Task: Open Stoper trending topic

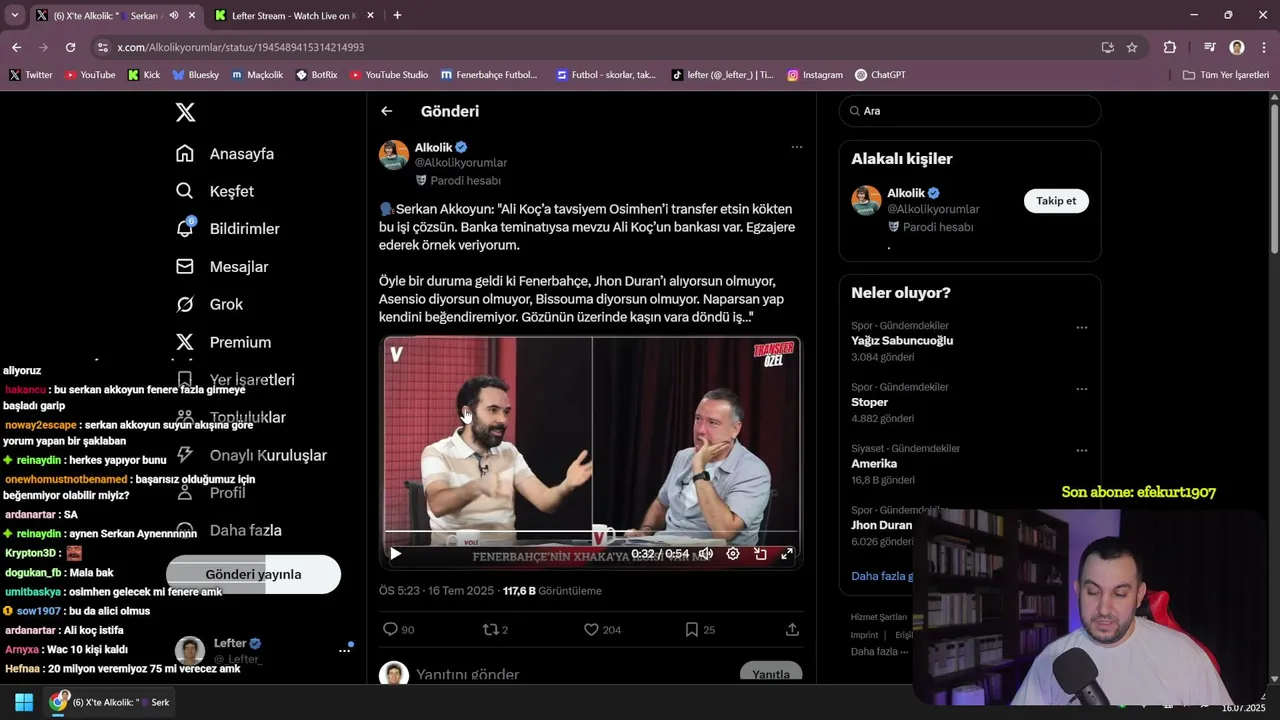Action: coord(870,402)
